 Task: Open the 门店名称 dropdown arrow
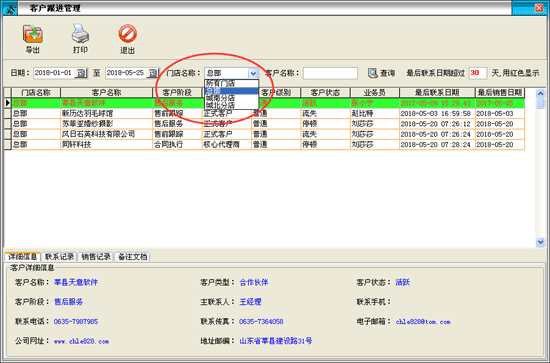pyautogui.click(x=253, y=73)
